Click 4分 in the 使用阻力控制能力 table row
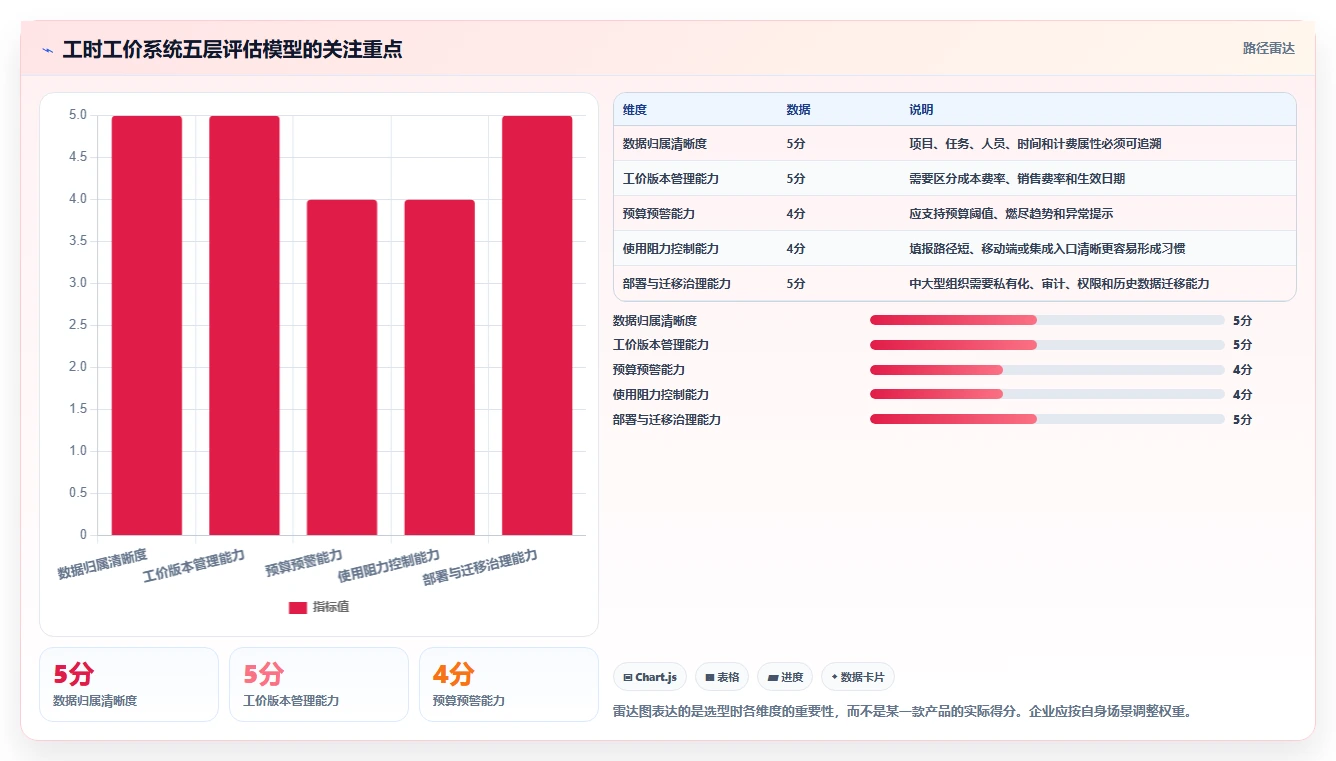This screenshot has height=761, width=1336. 796,249
